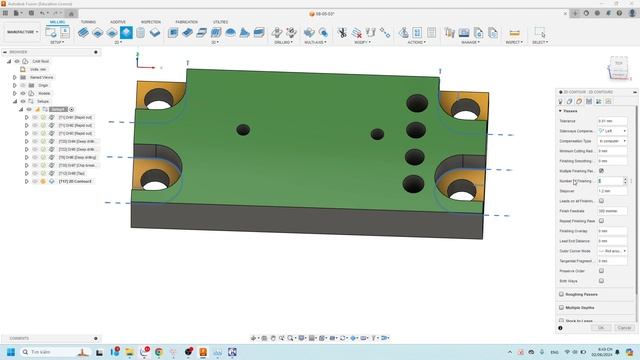Open the Tool Library icon in MANAGE
Image resolution: width=640 pixels, height=360 pixels.
pos(450,32)
